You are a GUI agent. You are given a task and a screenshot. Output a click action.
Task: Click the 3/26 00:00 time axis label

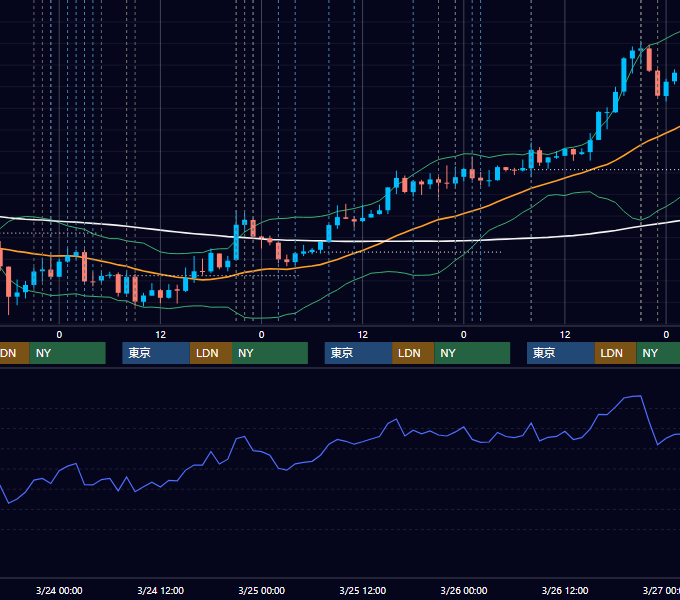(x=464, y=590)
